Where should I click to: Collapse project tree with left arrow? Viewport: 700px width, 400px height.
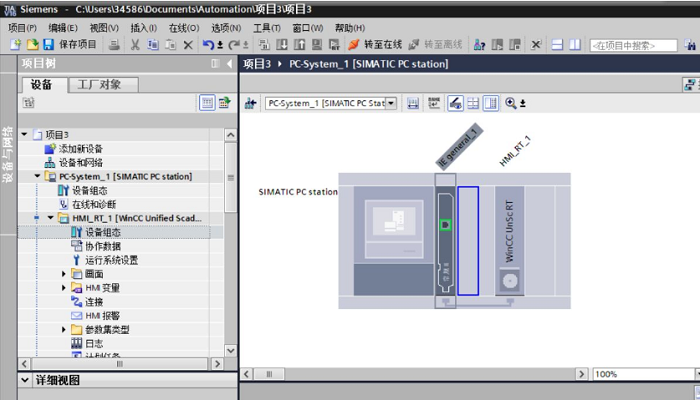click(x=229, y=64)
